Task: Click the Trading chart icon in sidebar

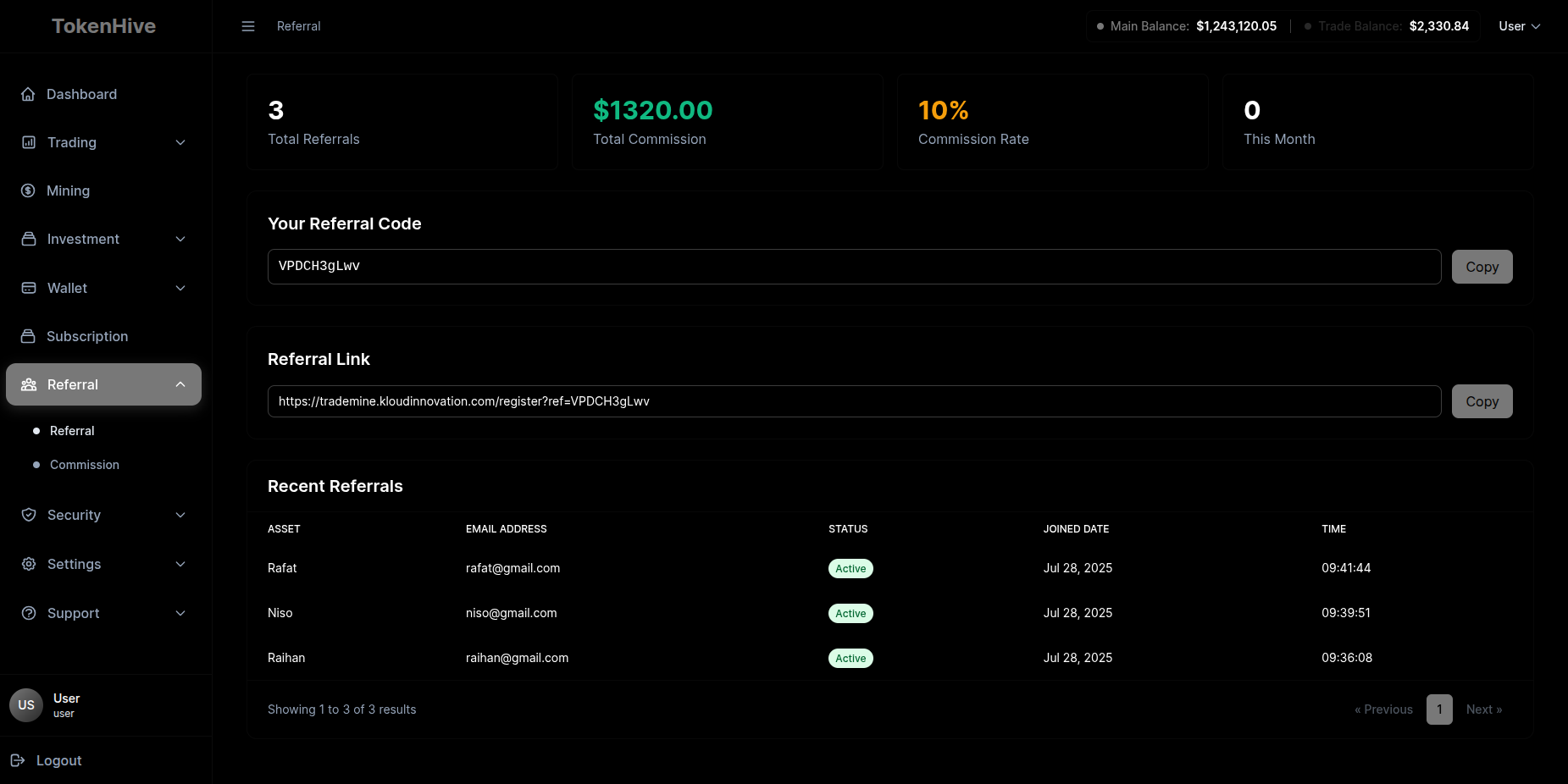Action: pos(29,142)
